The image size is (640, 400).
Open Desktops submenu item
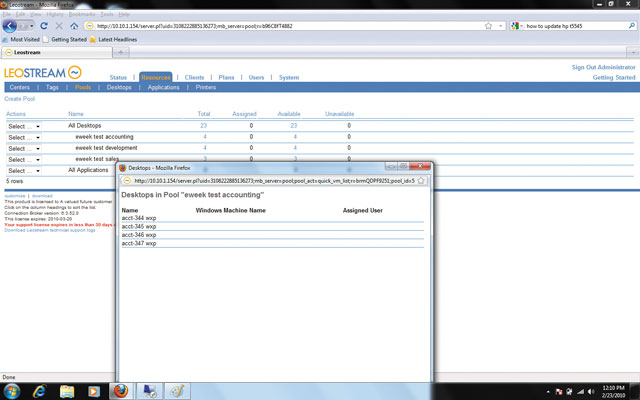(119, 87)
